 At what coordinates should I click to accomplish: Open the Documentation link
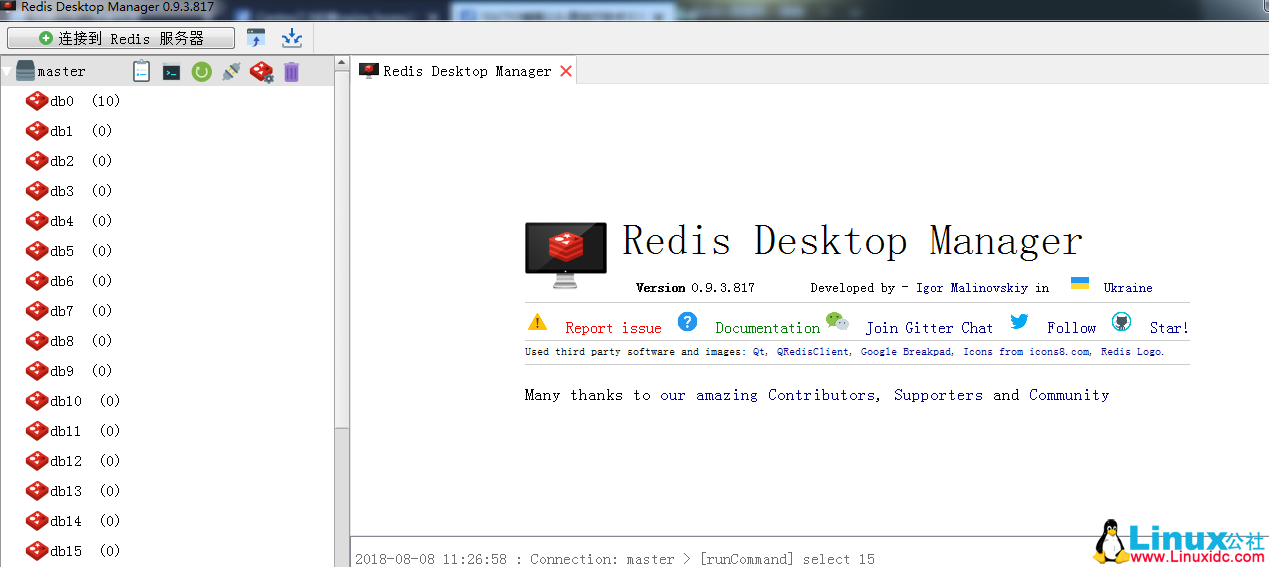pos(767,328)
